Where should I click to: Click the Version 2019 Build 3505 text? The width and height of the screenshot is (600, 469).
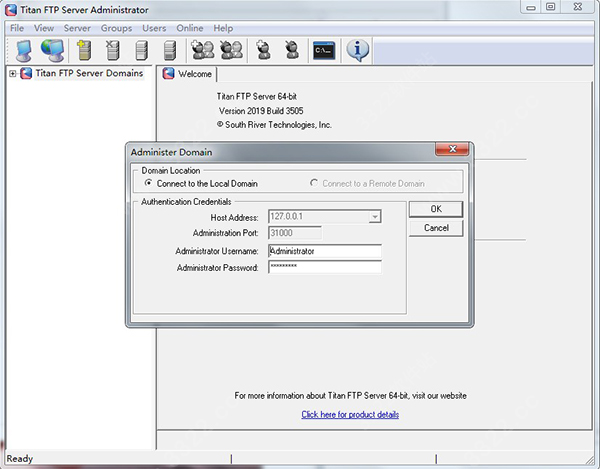261,111
